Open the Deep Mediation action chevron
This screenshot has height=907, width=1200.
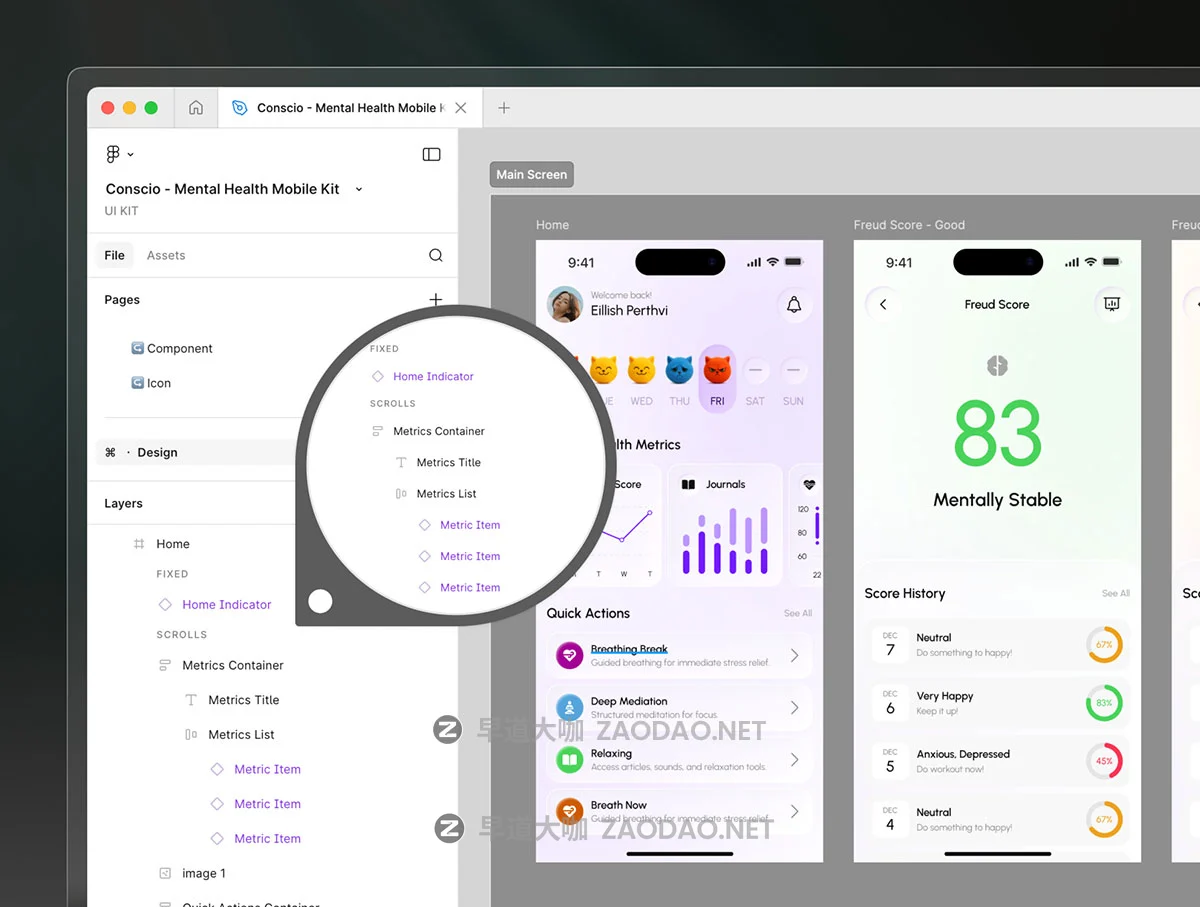coord(795,708)
